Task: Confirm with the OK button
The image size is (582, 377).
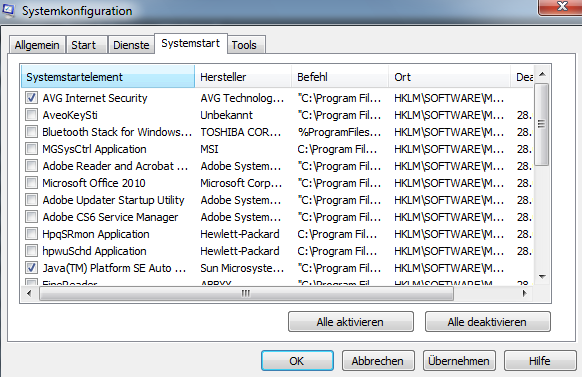Action: (297, 361)
